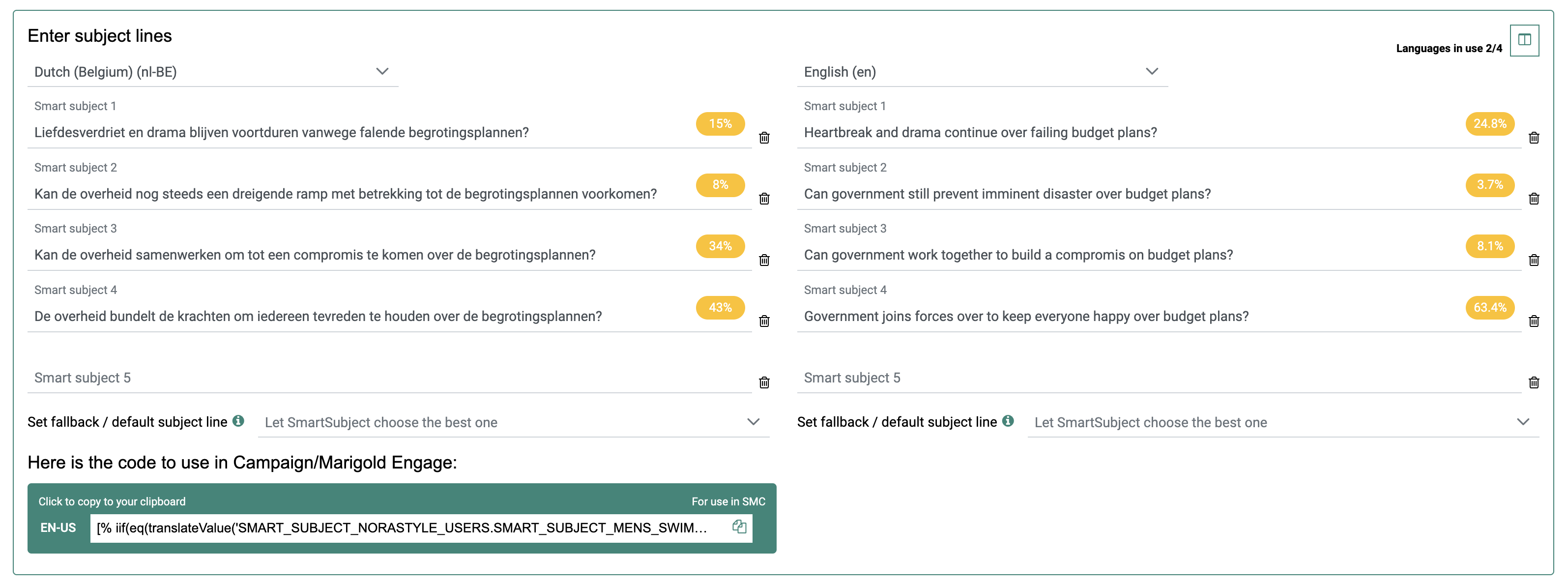Click the 63.4% score badge
The width and height of the screenshot is (1568, 586).
point(1489,307)
